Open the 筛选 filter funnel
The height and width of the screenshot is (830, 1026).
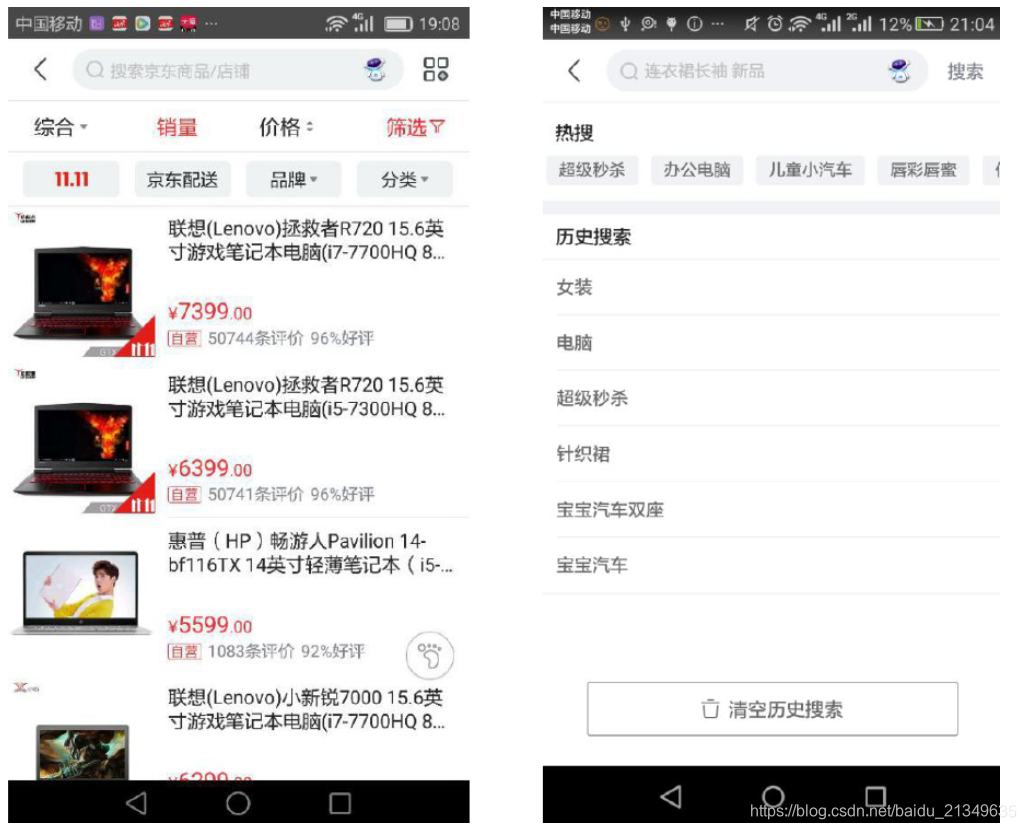coord(415,127)
